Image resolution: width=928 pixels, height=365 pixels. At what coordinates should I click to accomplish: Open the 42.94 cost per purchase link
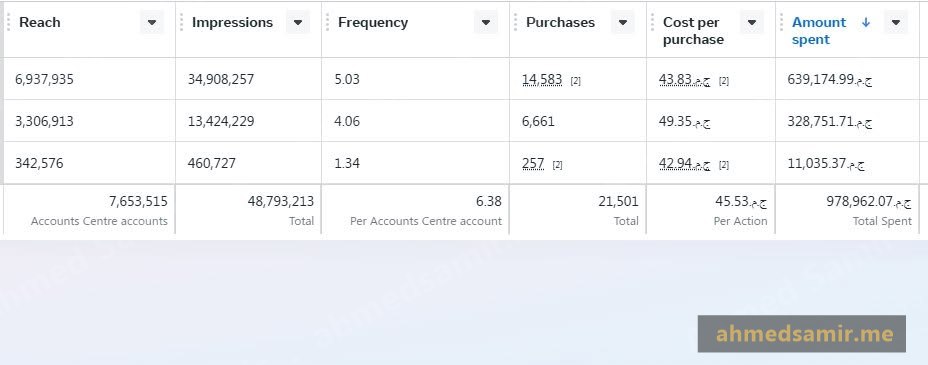[x=684, y=163]
